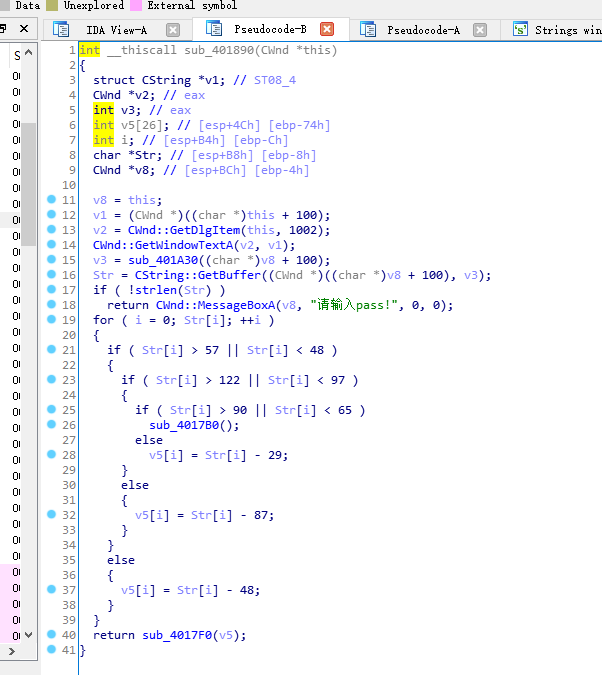Image resolution: width=602 pixels, height=675 pixels.
Task: Click function call sub_401A30 on line 15
Action: [163, 260]
